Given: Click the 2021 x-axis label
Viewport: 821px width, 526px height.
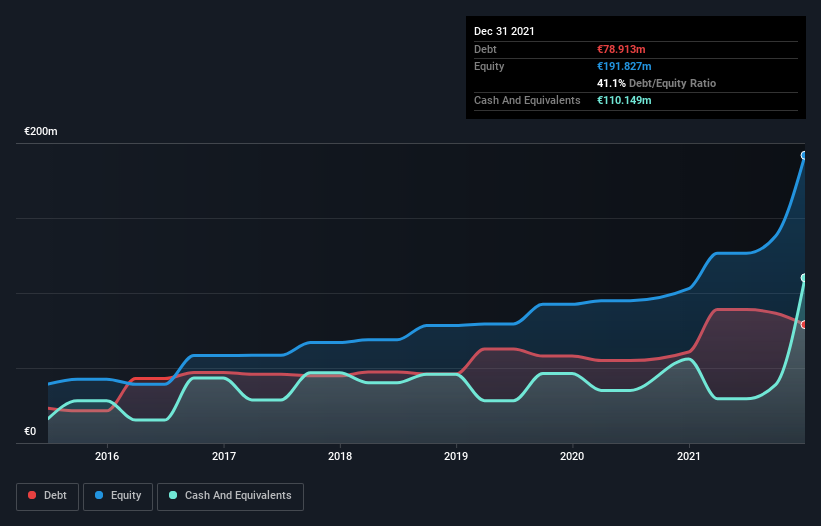Looking at the screenshot, I should click(x=689, y=456).
